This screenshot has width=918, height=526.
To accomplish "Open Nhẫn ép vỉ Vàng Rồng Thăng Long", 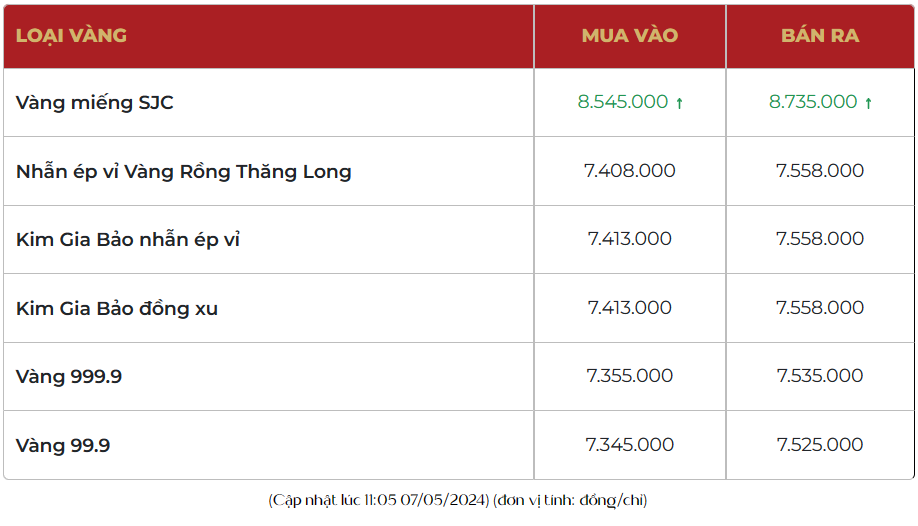I will coord(184,171).
